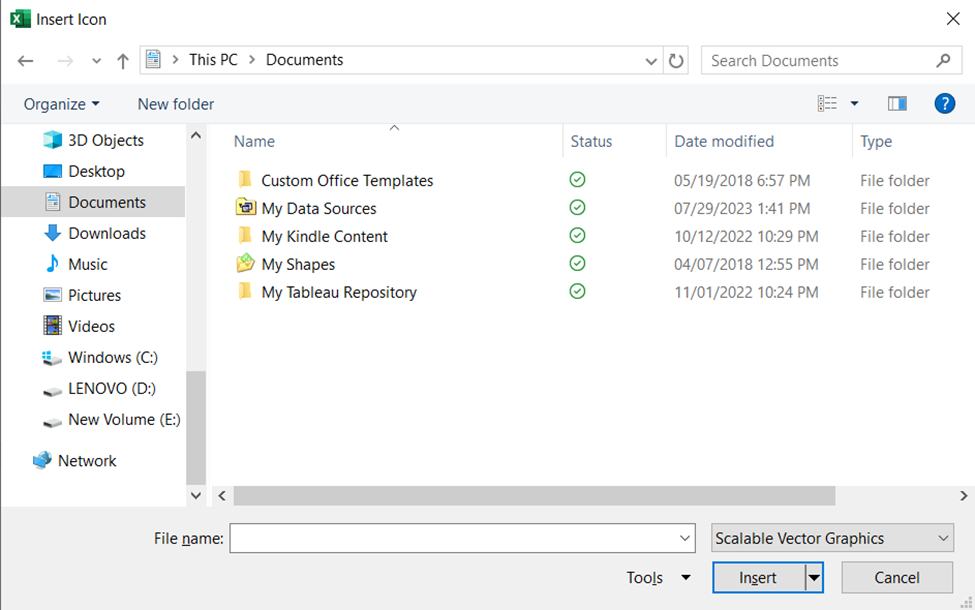Show the preview pane

click(x=897, y=103)
